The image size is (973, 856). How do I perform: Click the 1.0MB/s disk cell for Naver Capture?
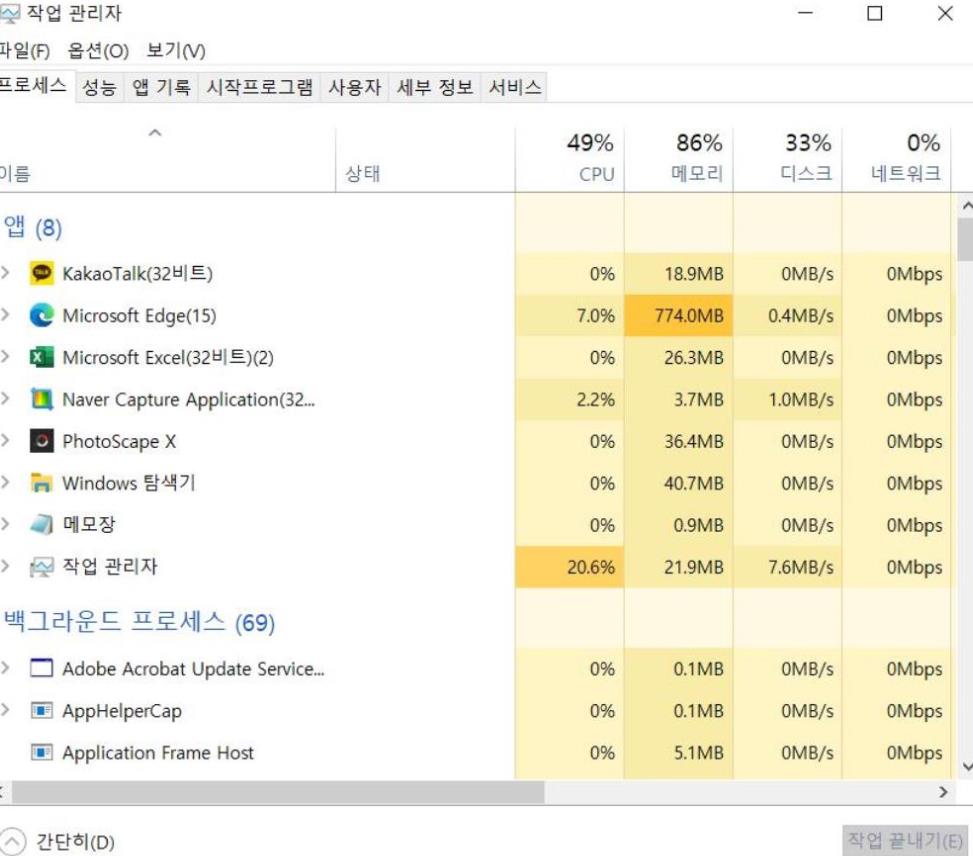click(x=787, y=399)
